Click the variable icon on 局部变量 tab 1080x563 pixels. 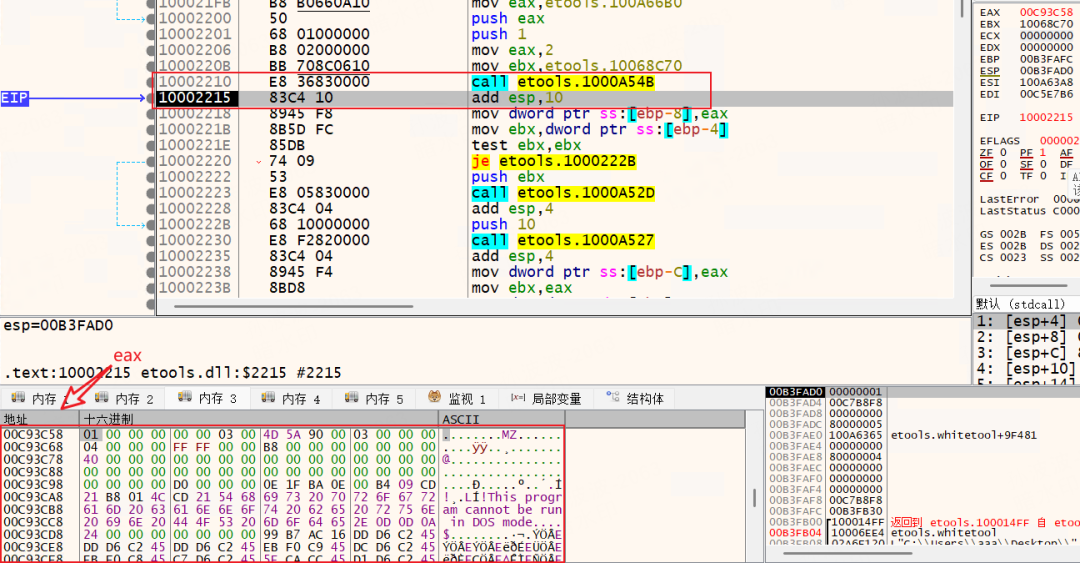click(517, 398)
